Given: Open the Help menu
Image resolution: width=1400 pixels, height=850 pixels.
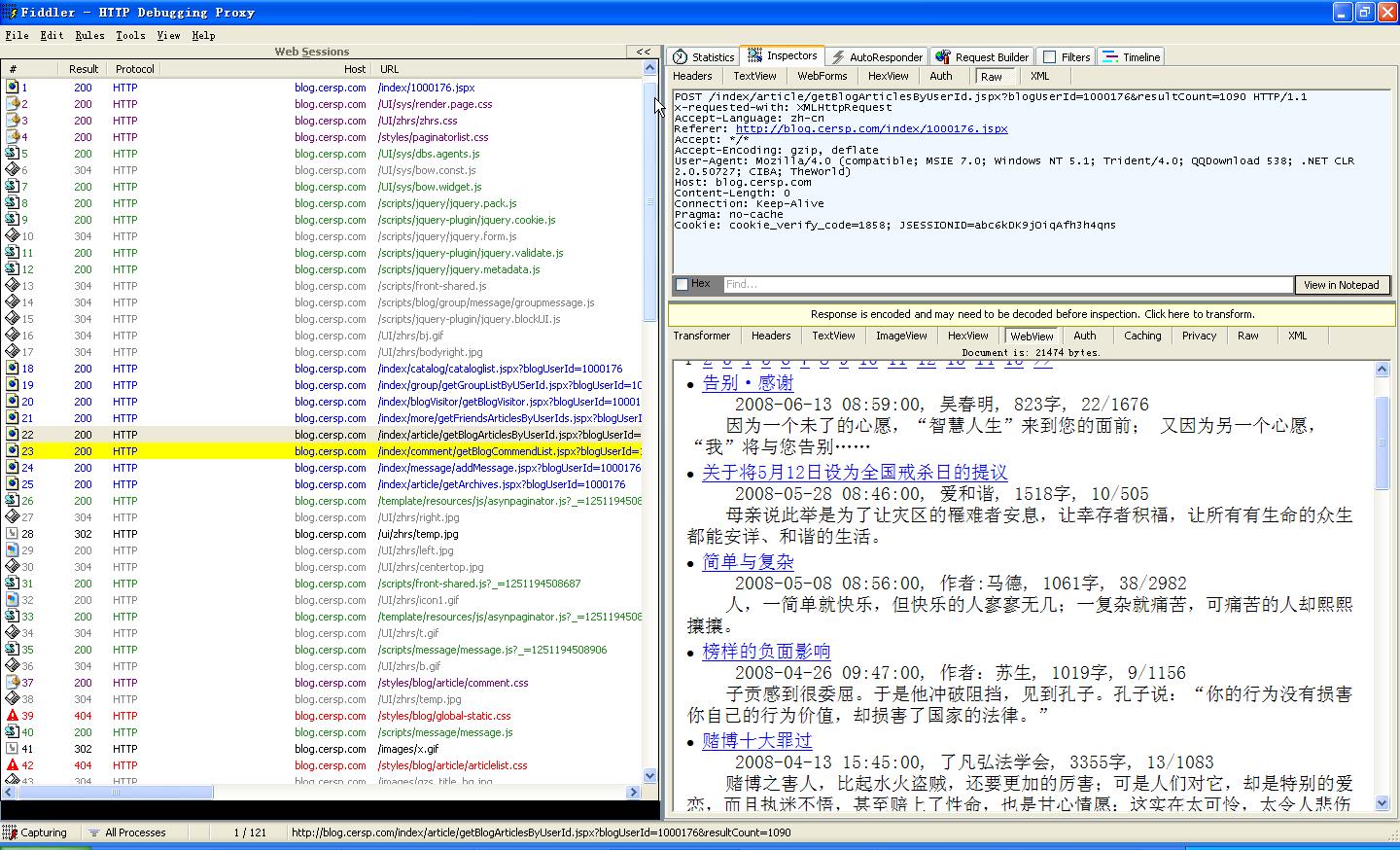Looking at the screenshot, I should click(203, 35).
